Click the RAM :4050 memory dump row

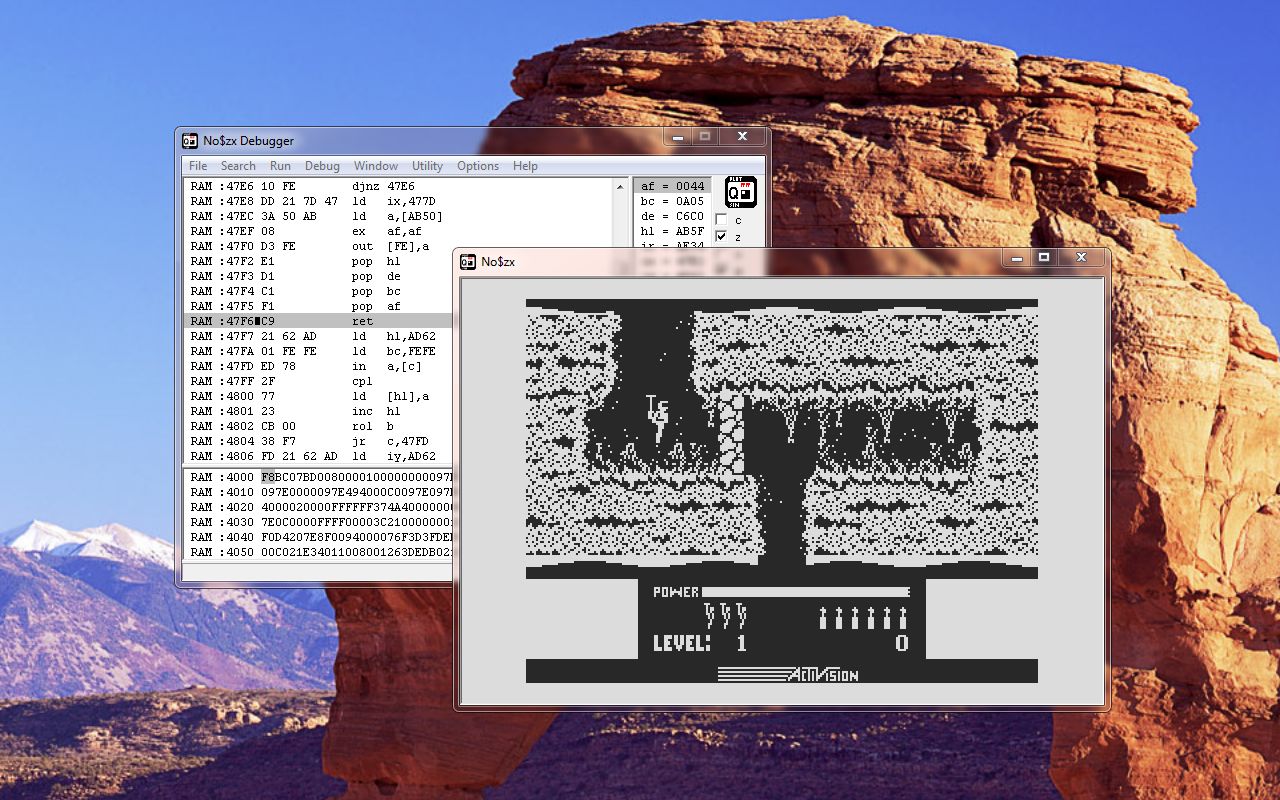[x=320, y=552]
